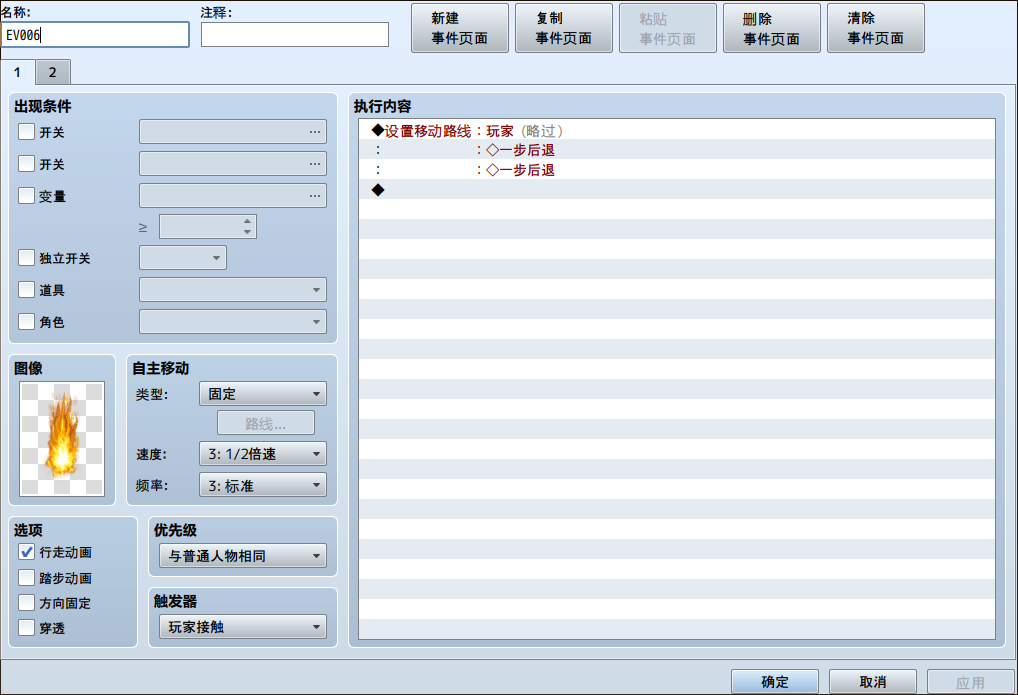Check the 穿透 option

click(x=27, y=628)
